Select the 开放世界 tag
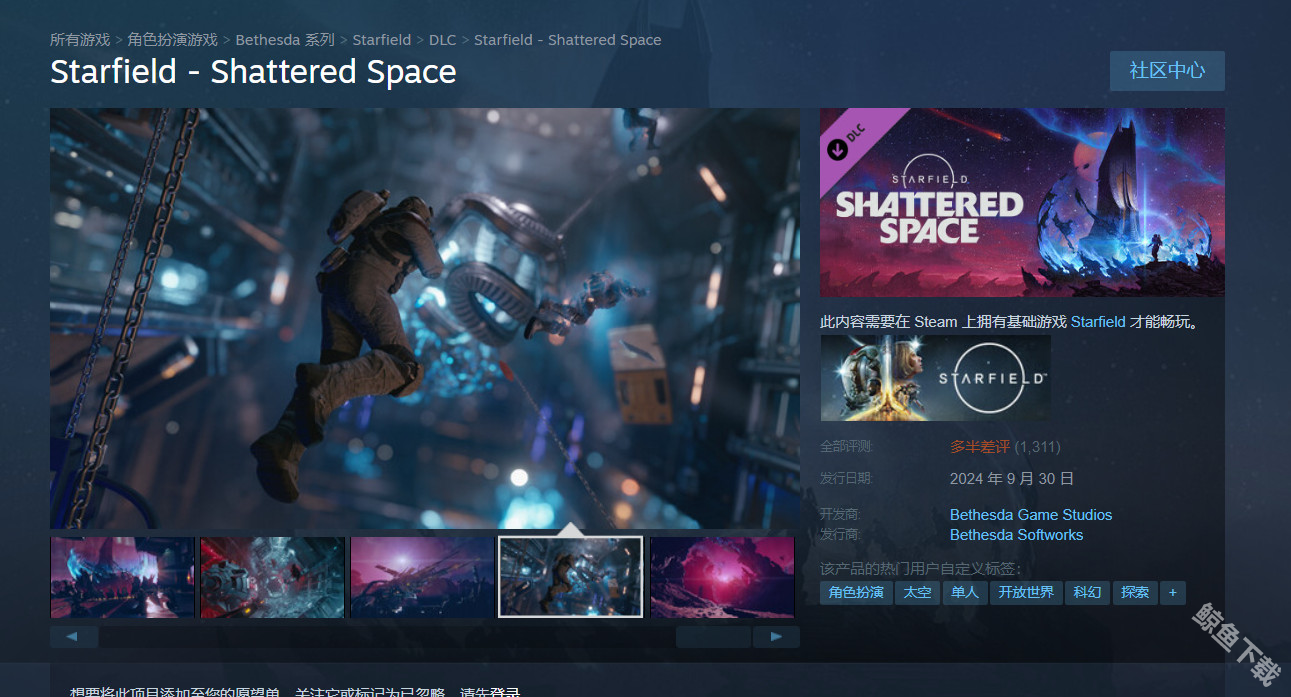The image size is (1291, 697). pos(1026,592)
